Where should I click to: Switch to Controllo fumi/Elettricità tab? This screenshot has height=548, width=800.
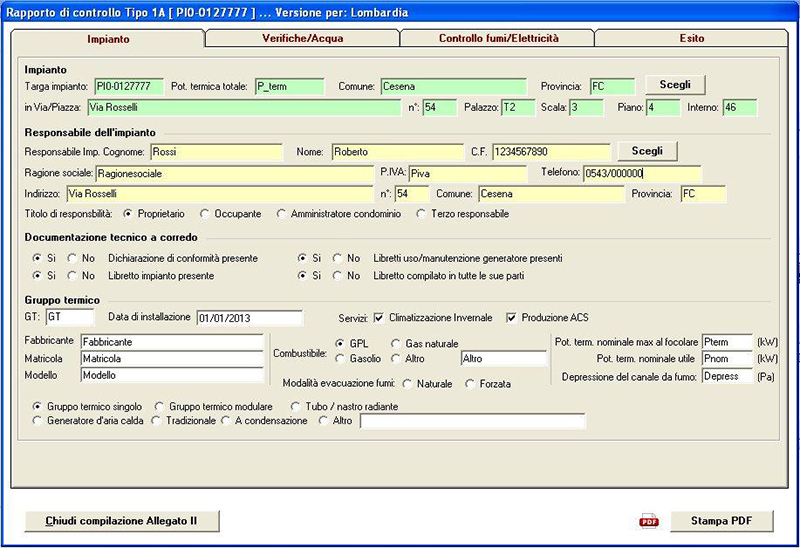[x=498, y=38]
